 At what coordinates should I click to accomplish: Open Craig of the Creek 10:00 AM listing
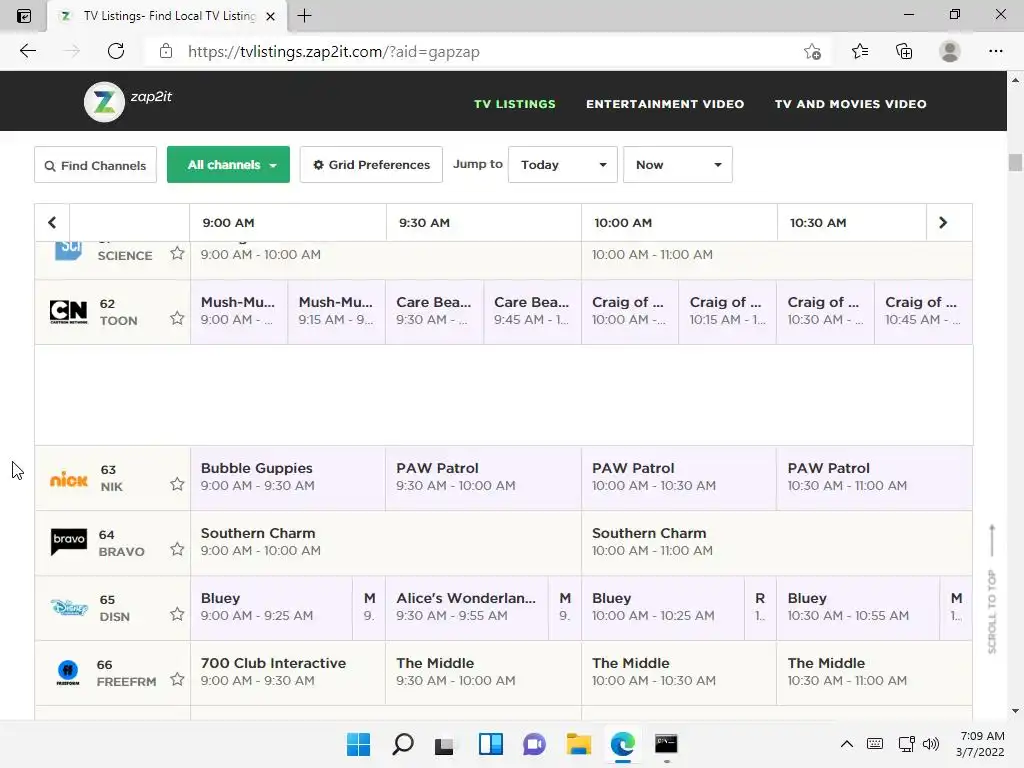coord(630,312)
